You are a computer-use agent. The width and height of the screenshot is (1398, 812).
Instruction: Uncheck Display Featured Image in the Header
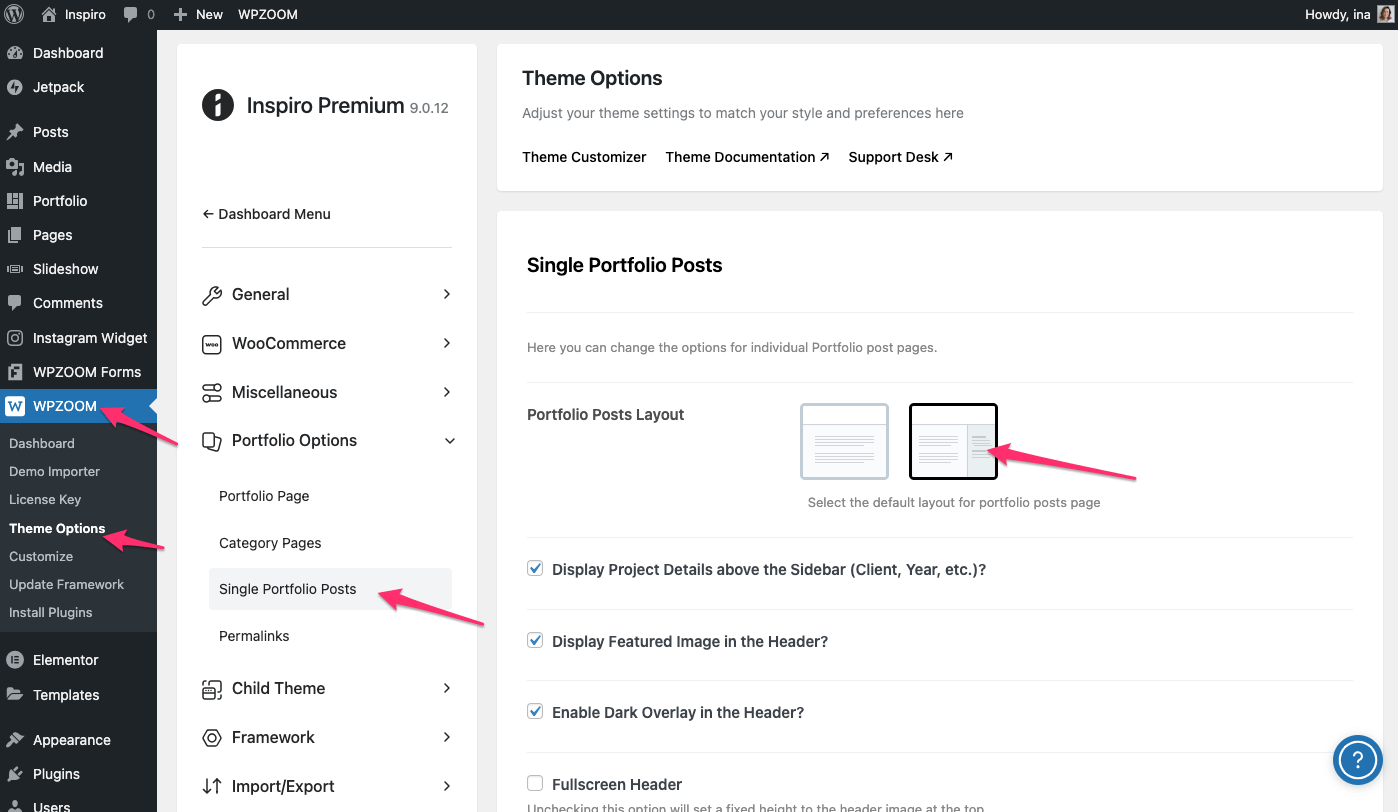[535, 641]
